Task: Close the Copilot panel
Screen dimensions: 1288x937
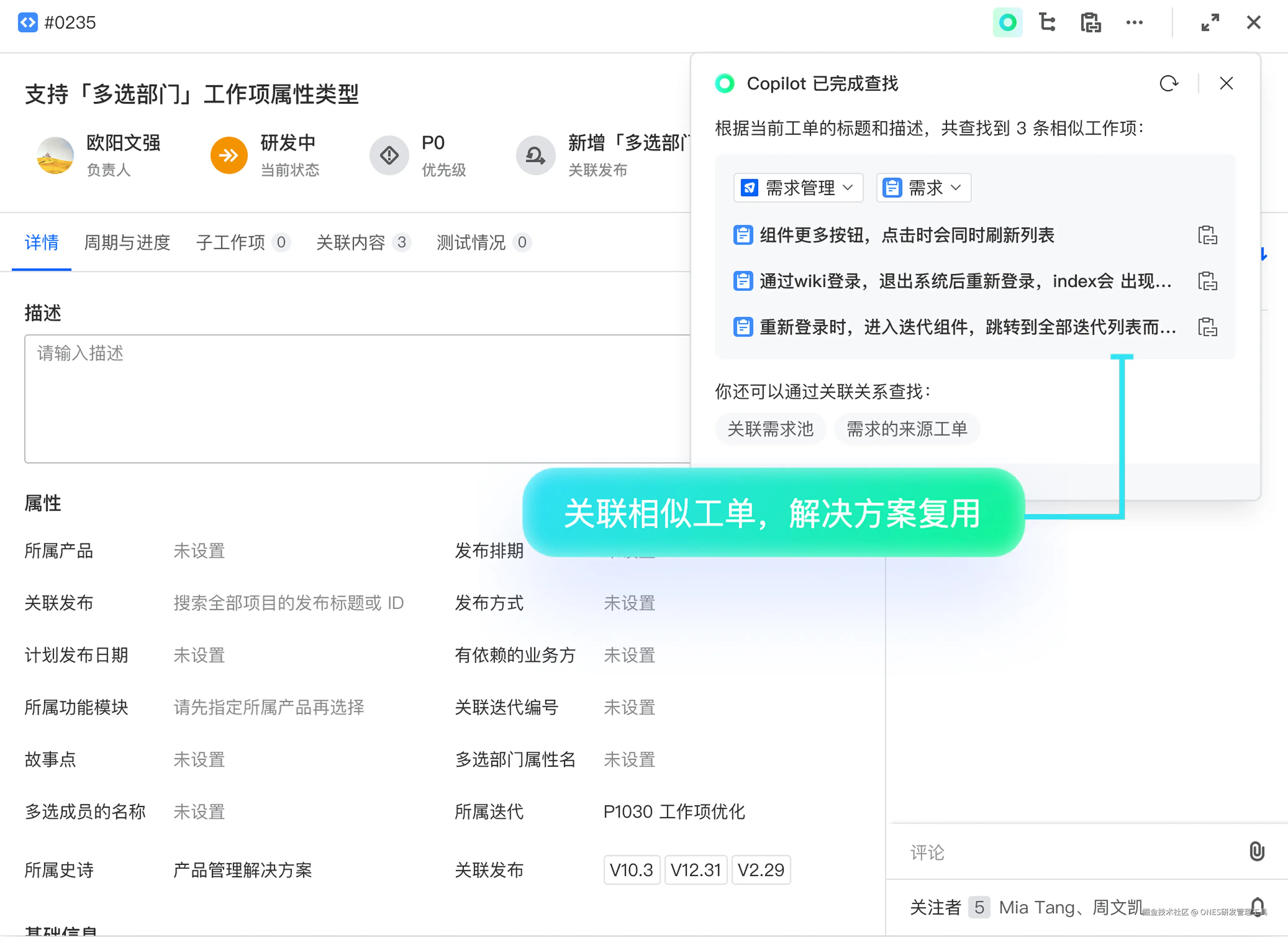Action: [1226, 84]
